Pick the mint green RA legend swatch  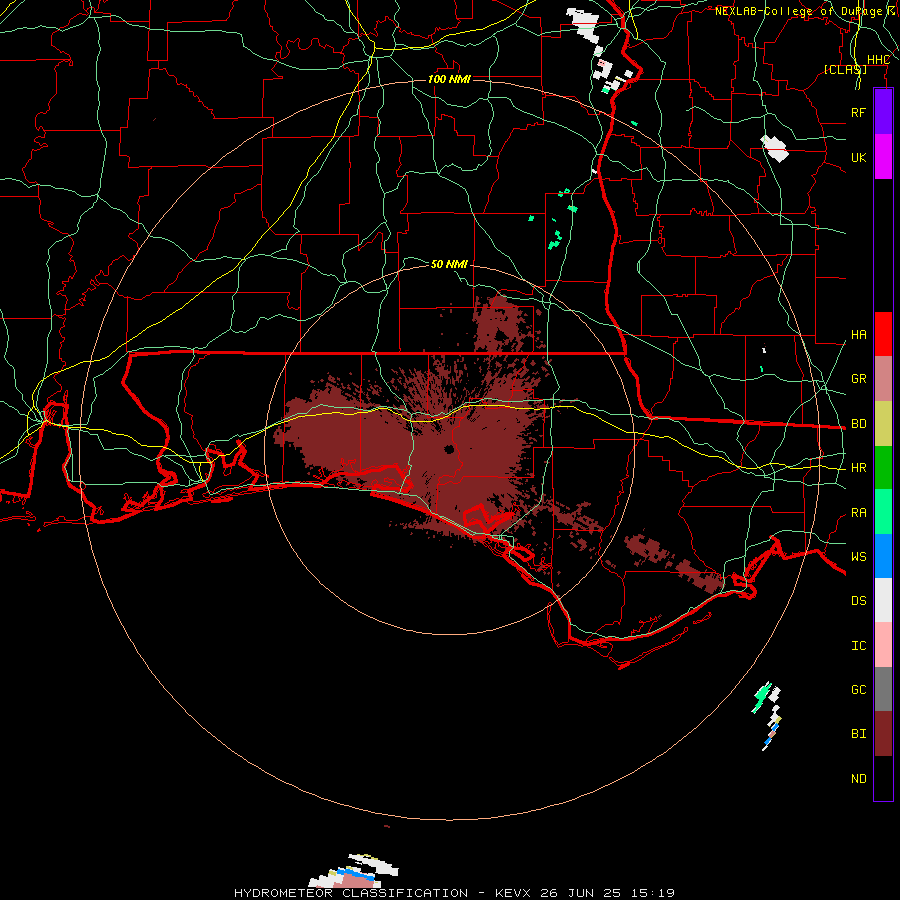(883, 512)
